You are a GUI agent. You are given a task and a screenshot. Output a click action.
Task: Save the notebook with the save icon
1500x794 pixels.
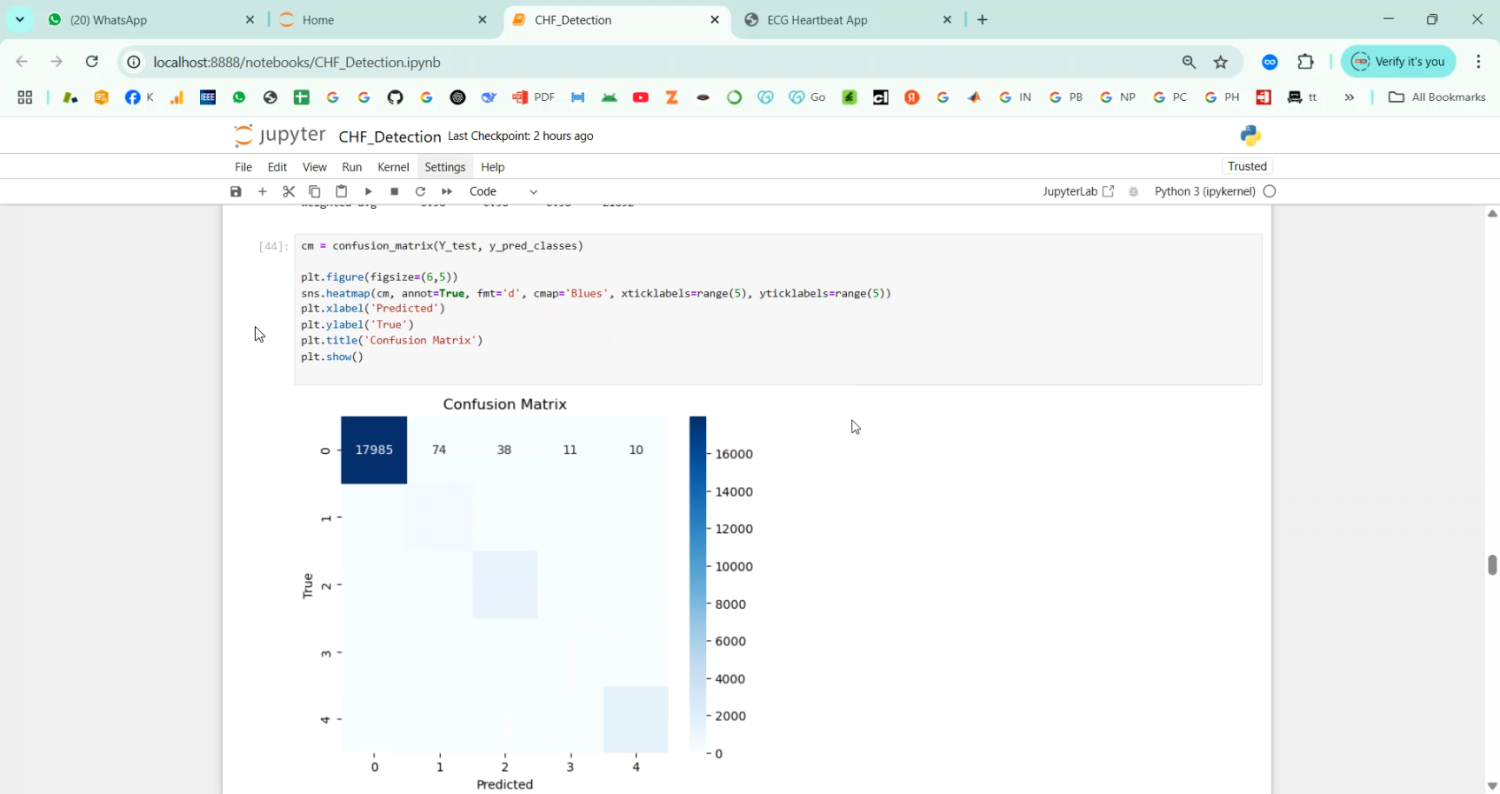click(236, 191)
